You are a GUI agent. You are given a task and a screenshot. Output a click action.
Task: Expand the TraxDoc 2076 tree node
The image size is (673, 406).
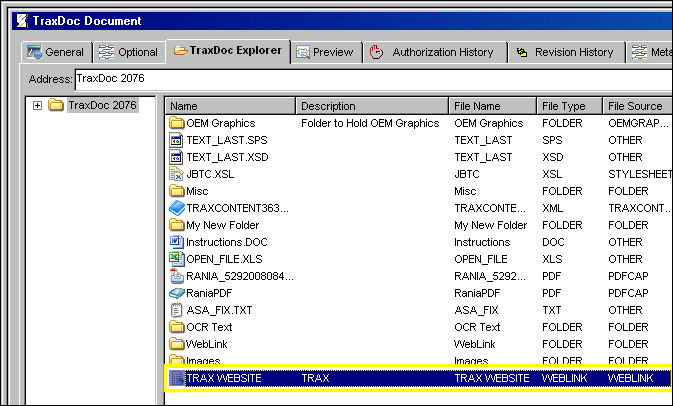coord(37,105)
